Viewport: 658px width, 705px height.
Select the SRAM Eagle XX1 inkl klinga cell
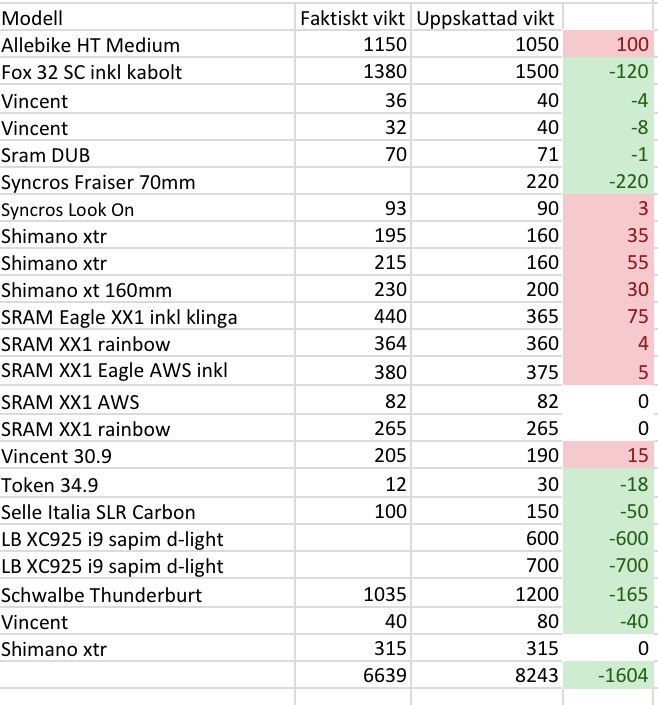pyautogui.click(x=147, y=317)
